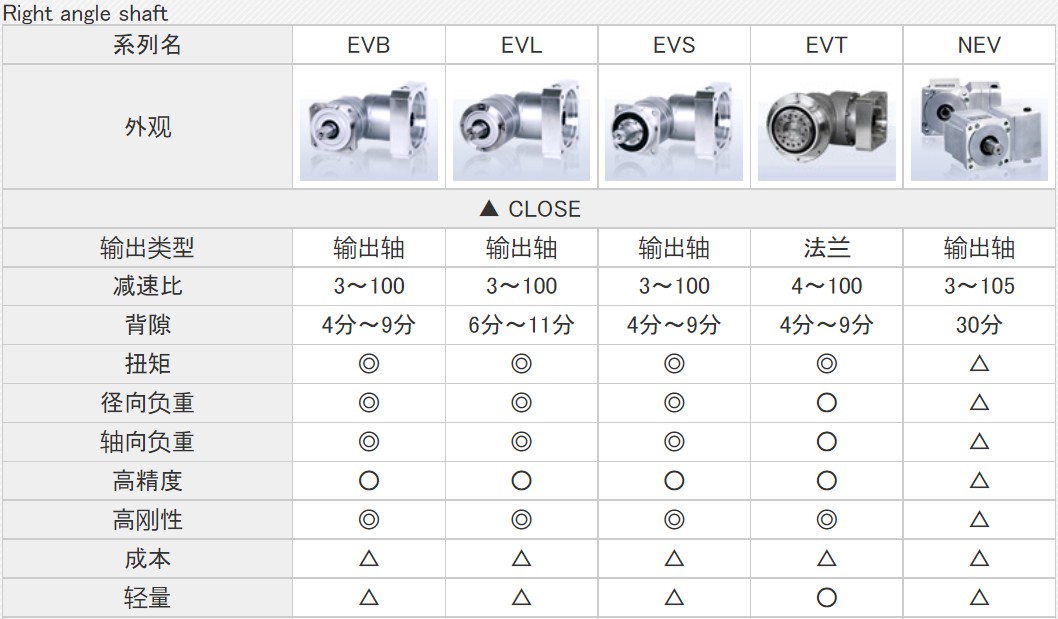Open the EVT flange gearbox image
The image size is (1058, 619).
827,127
